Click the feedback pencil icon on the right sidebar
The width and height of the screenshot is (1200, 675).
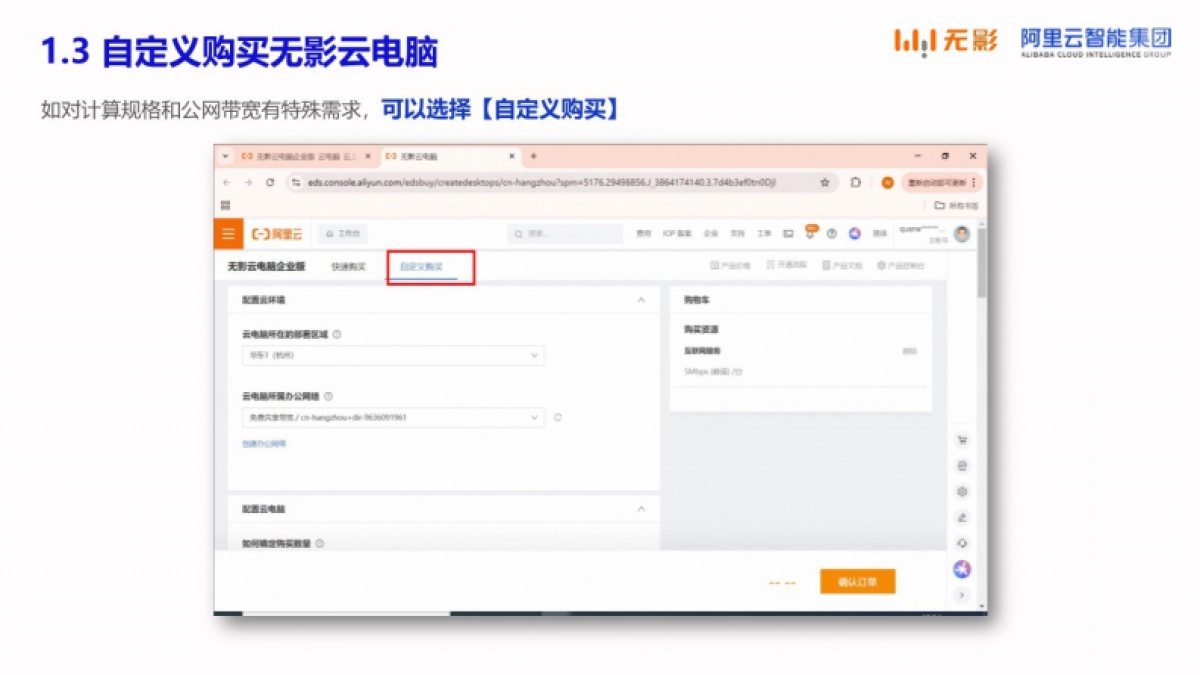point(962,517)
